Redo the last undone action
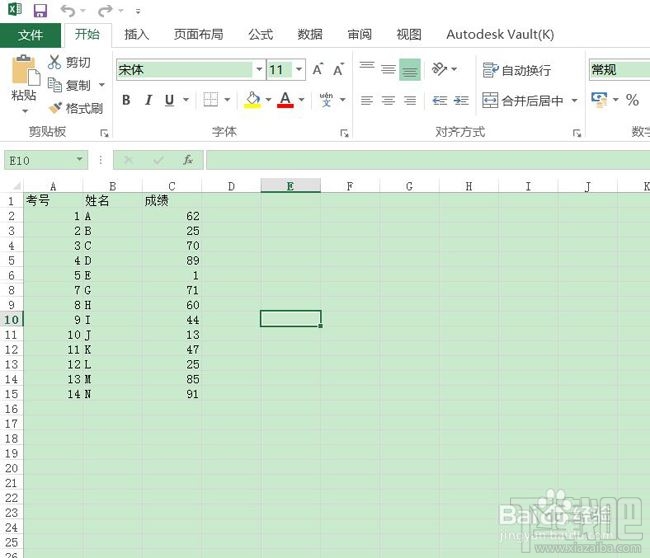The width and height of the screenshot is (650, 558). click(x=105, y=10)
